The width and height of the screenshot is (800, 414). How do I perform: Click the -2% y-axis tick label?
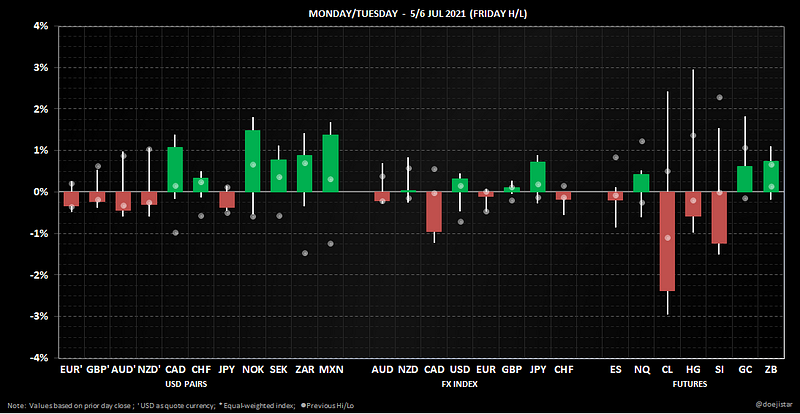[40, 275]
